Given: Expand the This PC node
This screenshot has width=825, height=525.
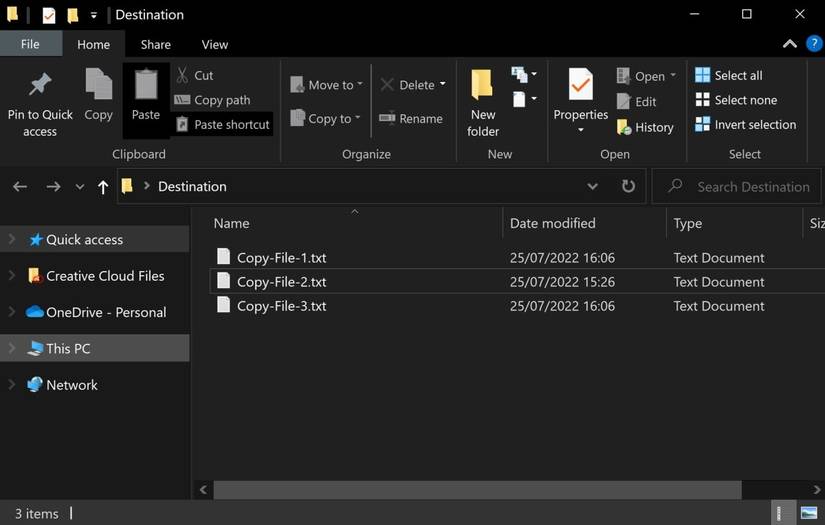Looking at the screenshot, I should [12, 348].
